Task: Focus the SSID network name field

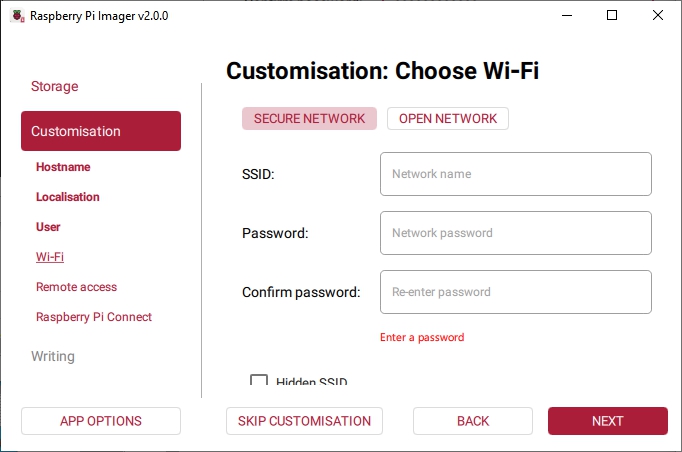Action: click(x=515, y=174)
